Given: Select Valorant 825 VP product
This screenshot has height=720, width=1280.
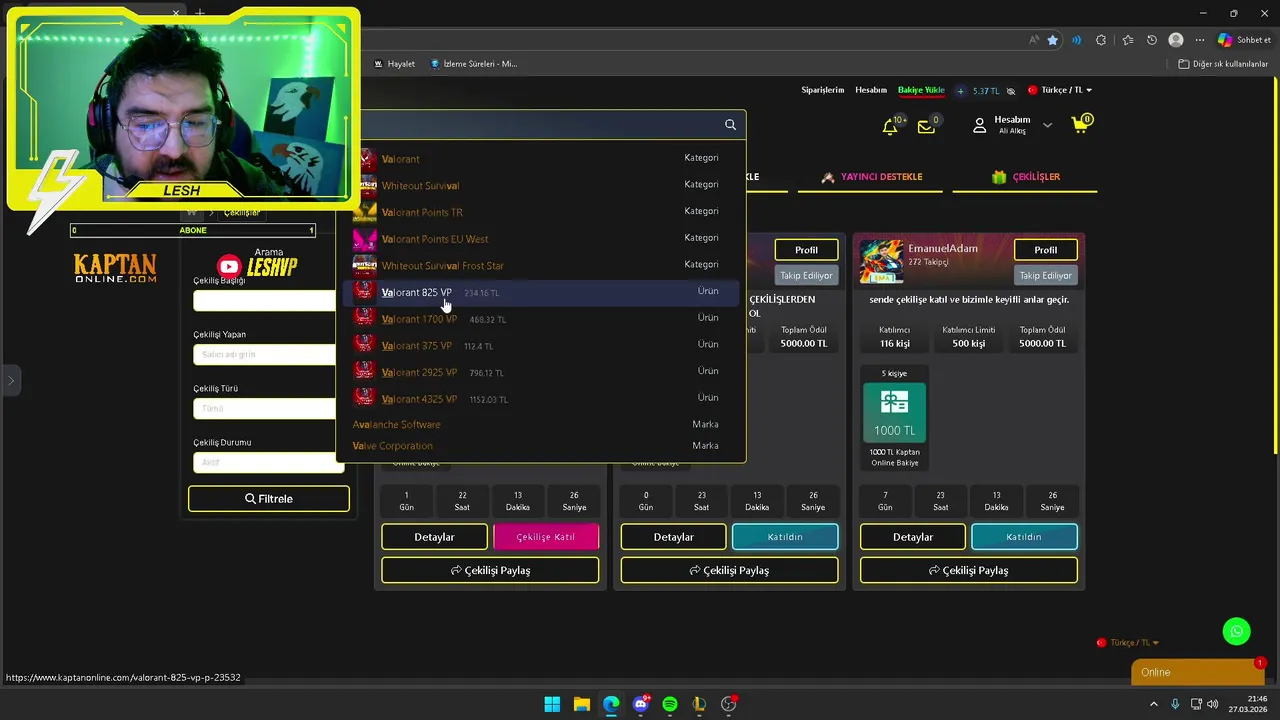Looking at the screenshot, I should click(x=541, y=292).
